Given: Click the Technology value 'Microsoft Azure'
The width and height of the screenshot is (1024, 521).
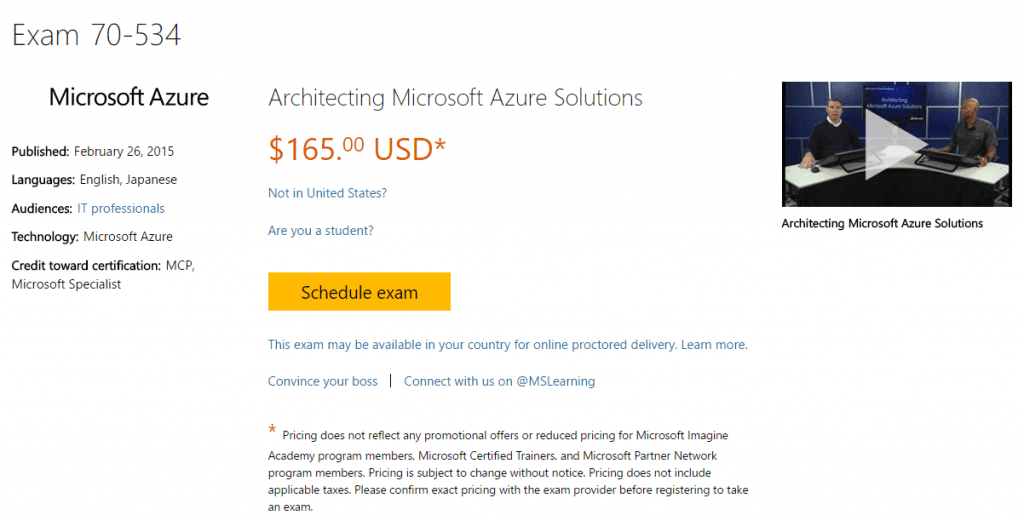Looking at the screenshot, I should pyautogui.click(x=128, y=237).
